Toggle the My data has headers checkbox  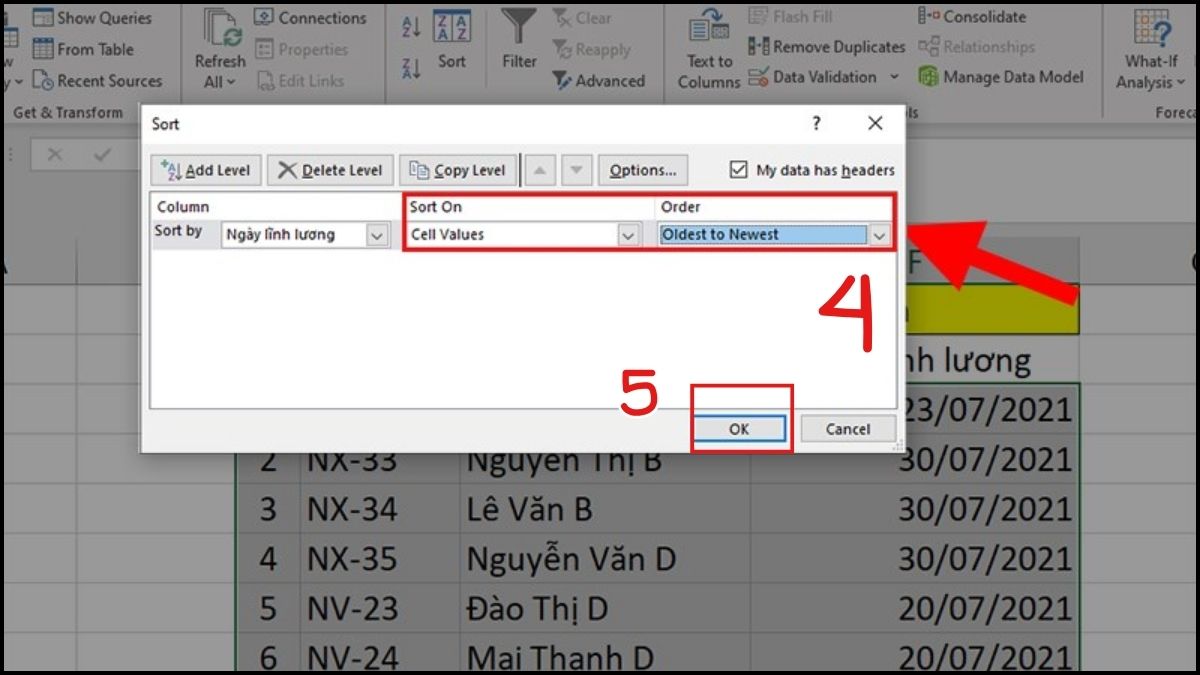[739, 170]
